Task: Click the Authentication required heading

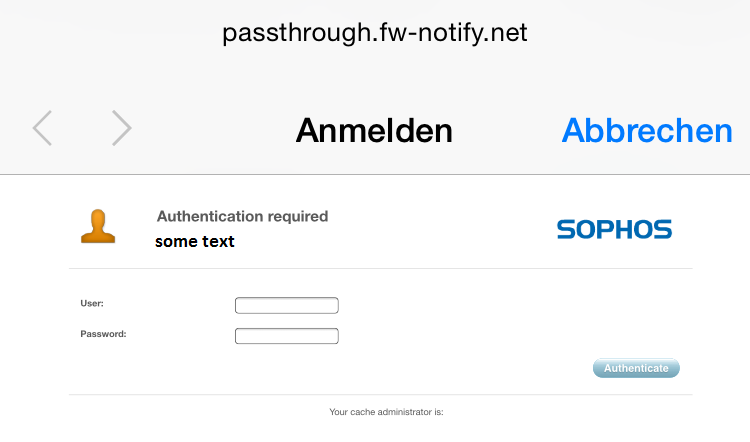Action: (x=242, y=216)
